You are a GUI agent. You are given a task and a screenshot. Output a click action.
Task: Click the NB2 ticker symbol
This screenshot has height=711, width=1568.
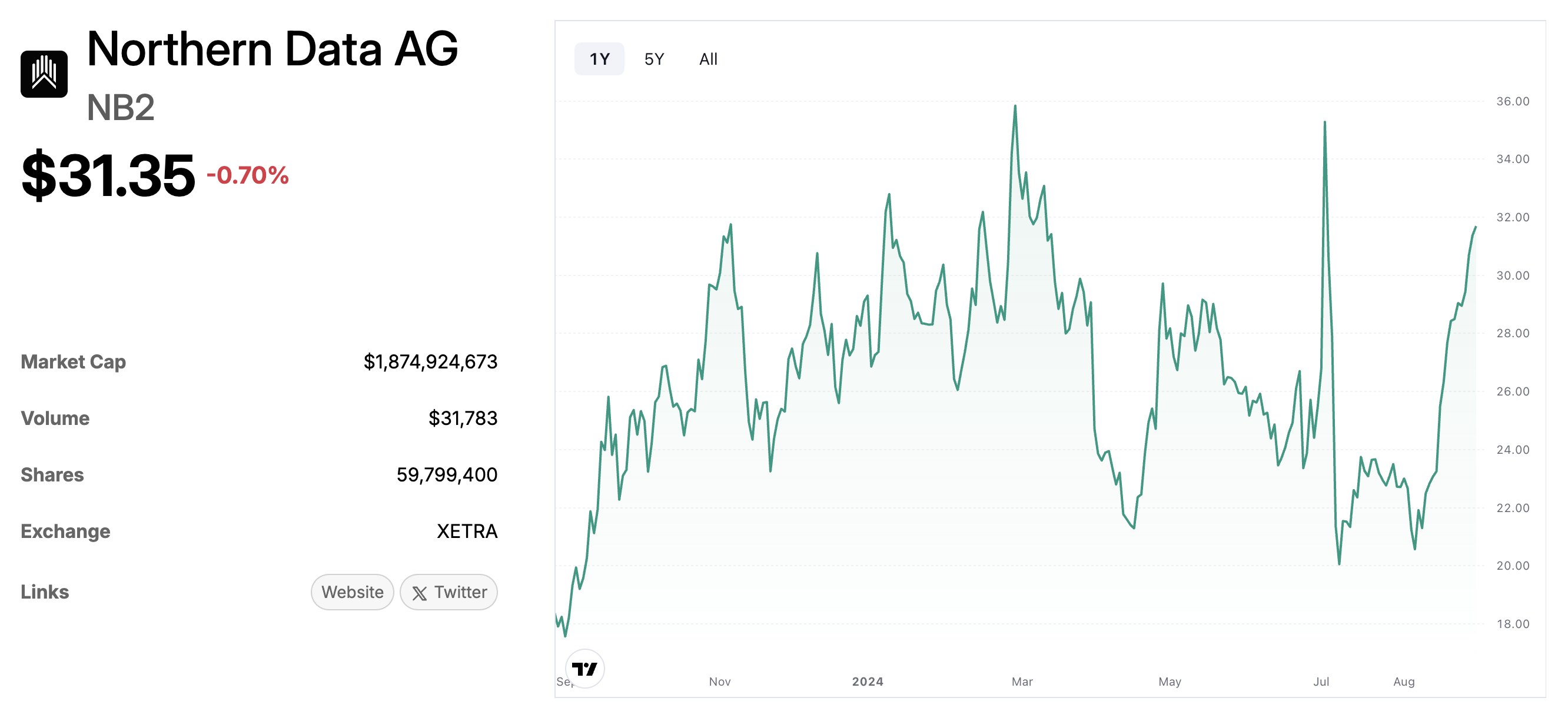coord(121,108)
